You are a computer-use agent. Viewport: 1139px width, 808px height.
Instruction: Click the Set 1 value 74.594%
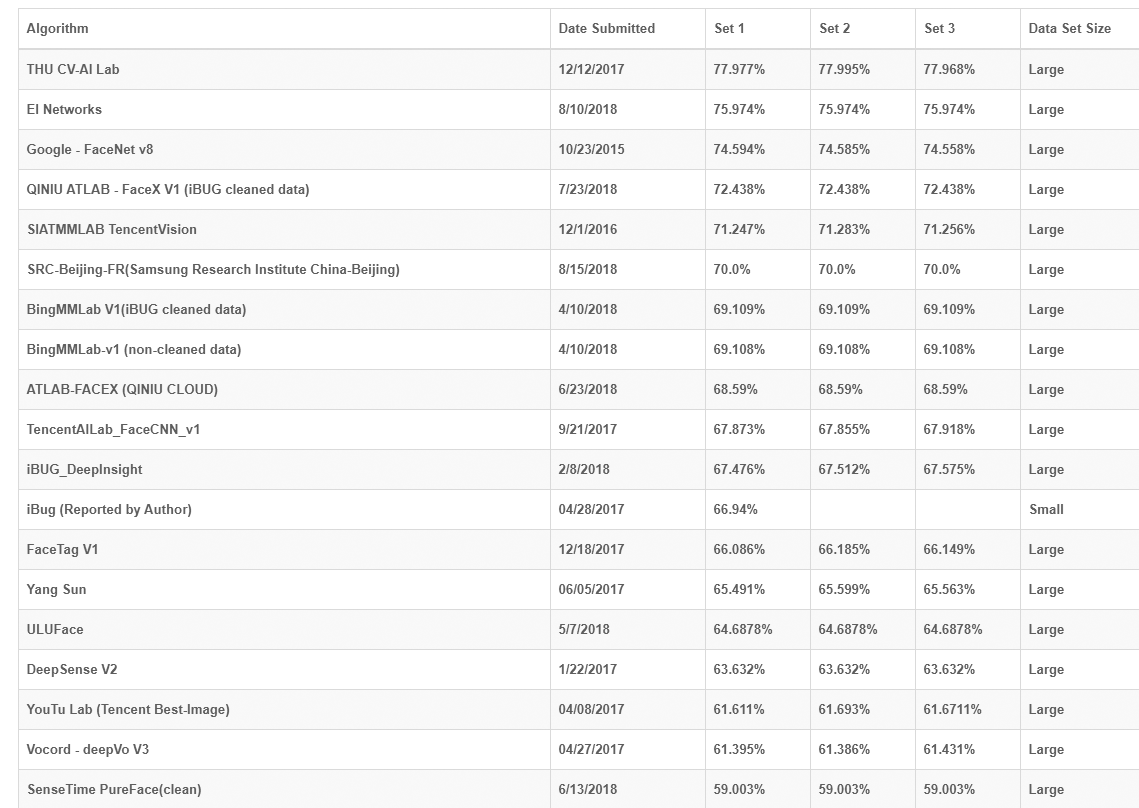739,149
